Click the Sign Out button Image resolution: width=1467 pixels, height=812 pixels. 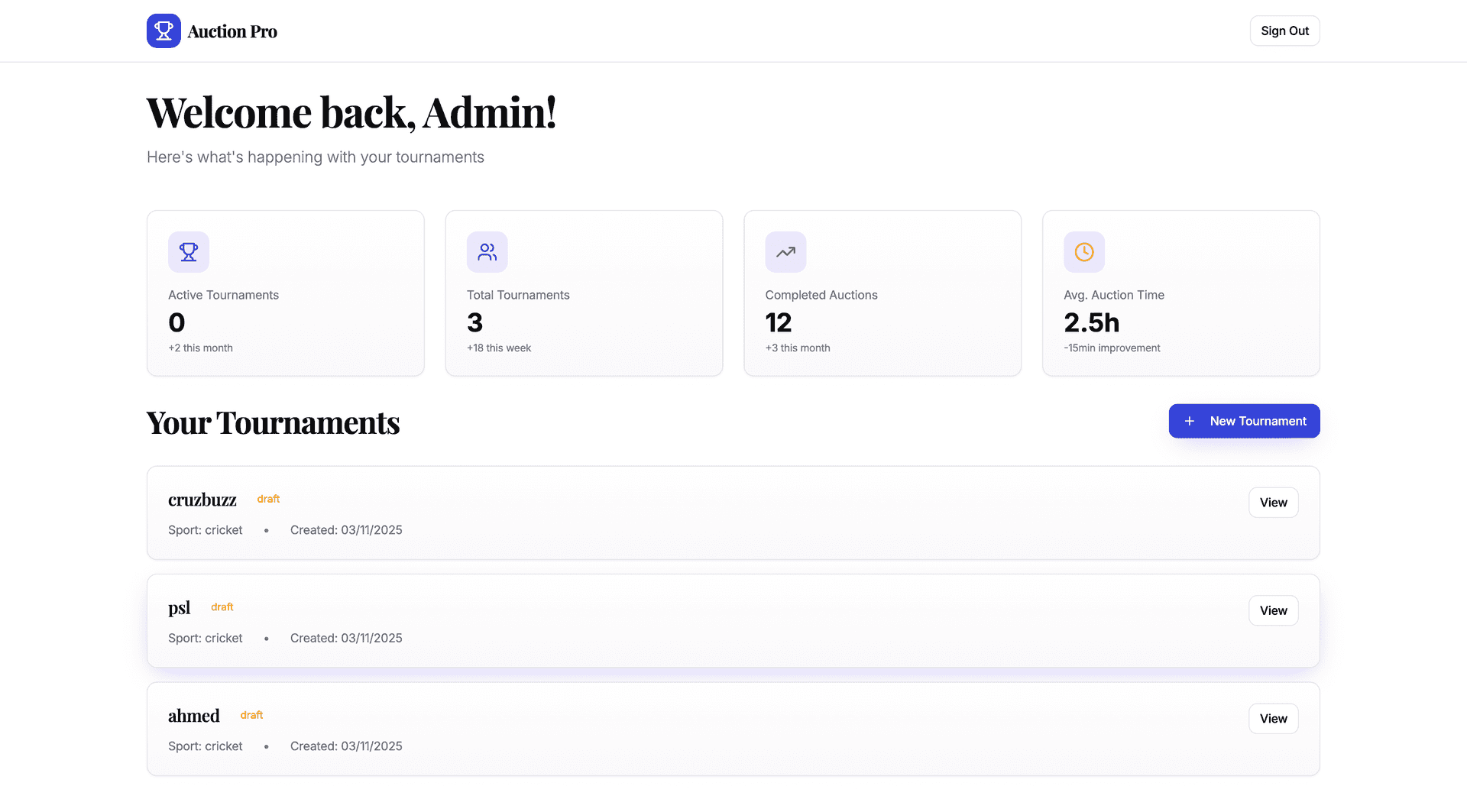[x=1284, y=31]
